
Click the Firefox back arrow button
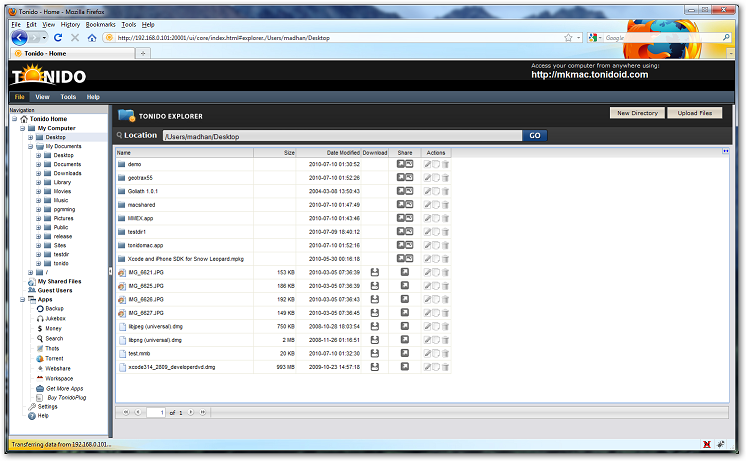click(20, 38)
